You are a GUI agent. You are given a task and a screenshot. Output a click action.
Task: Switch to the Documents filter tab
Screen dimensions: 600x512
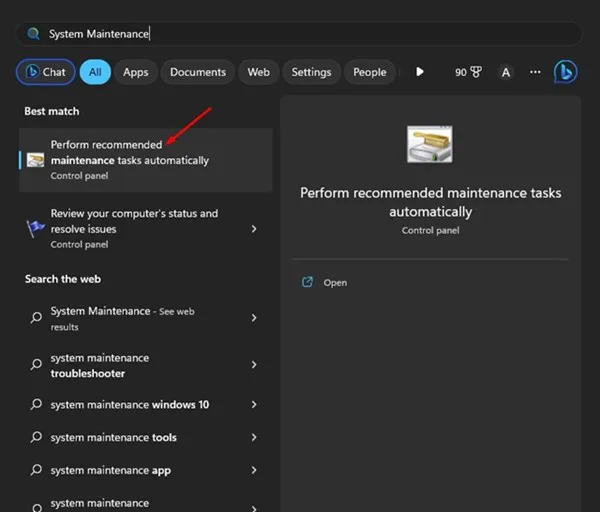[197, 72]
